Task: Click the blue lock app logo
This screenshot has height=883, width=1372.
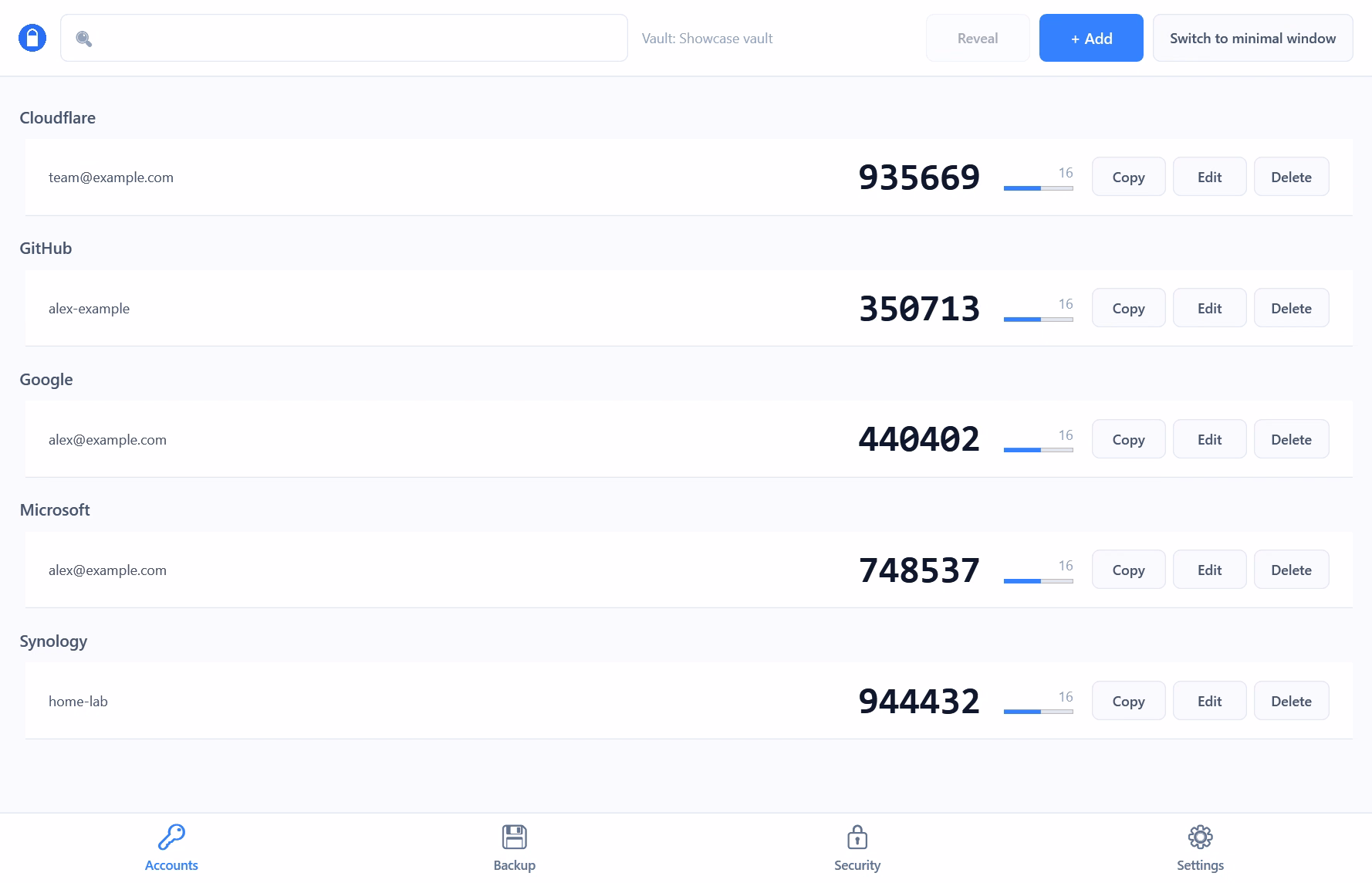Action: 32,38
